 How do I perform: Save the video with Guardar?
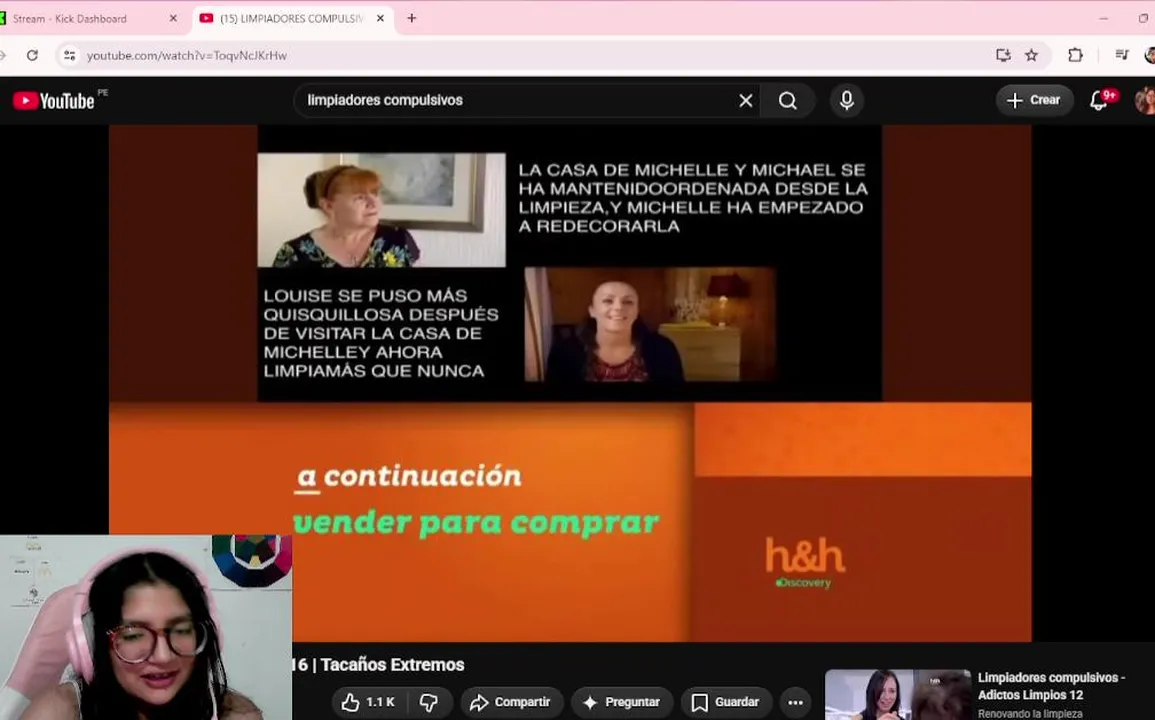tap(726, 702)
